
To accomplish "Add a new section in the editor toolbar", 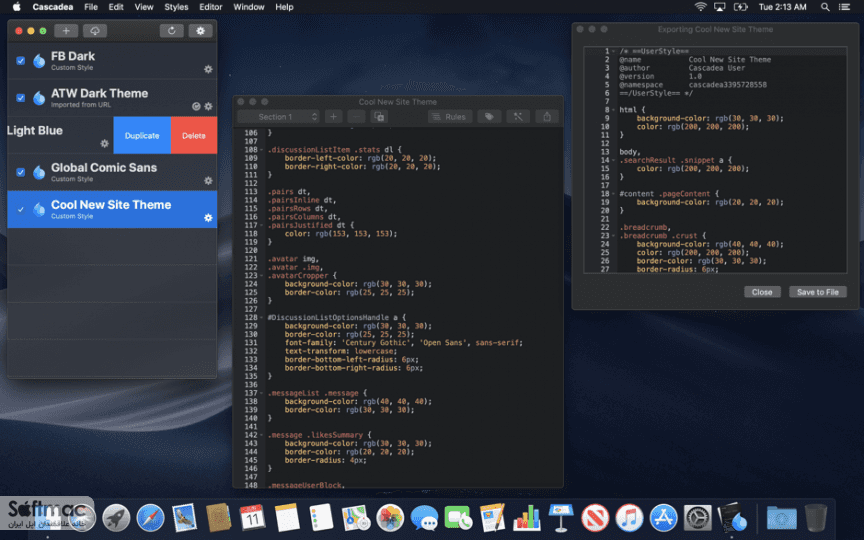I will coord(333,116).
